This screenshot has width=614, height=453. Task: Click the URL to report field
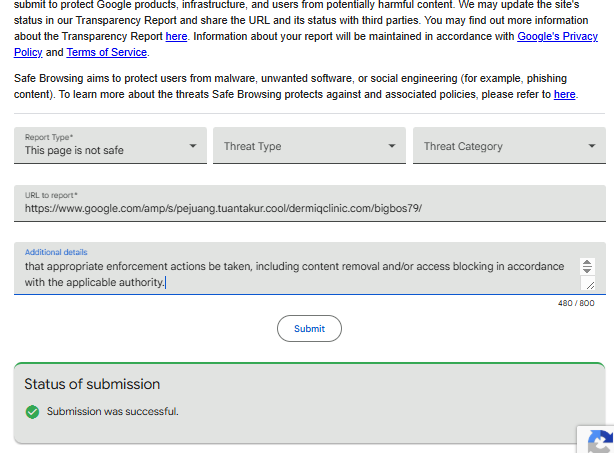310,203
